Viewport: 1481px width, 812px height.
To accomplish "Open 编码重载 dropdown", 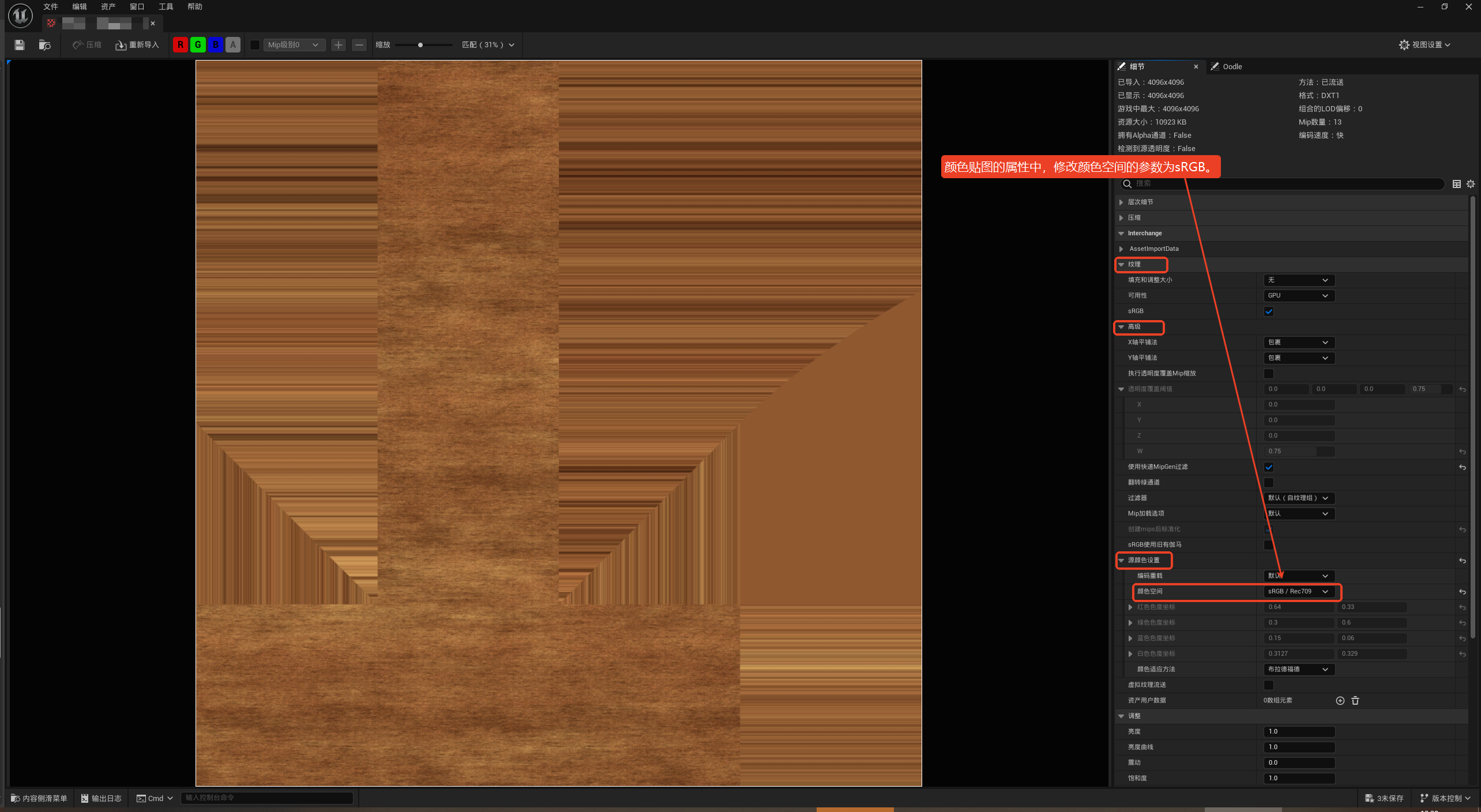I will click(x=1299, y=576).
